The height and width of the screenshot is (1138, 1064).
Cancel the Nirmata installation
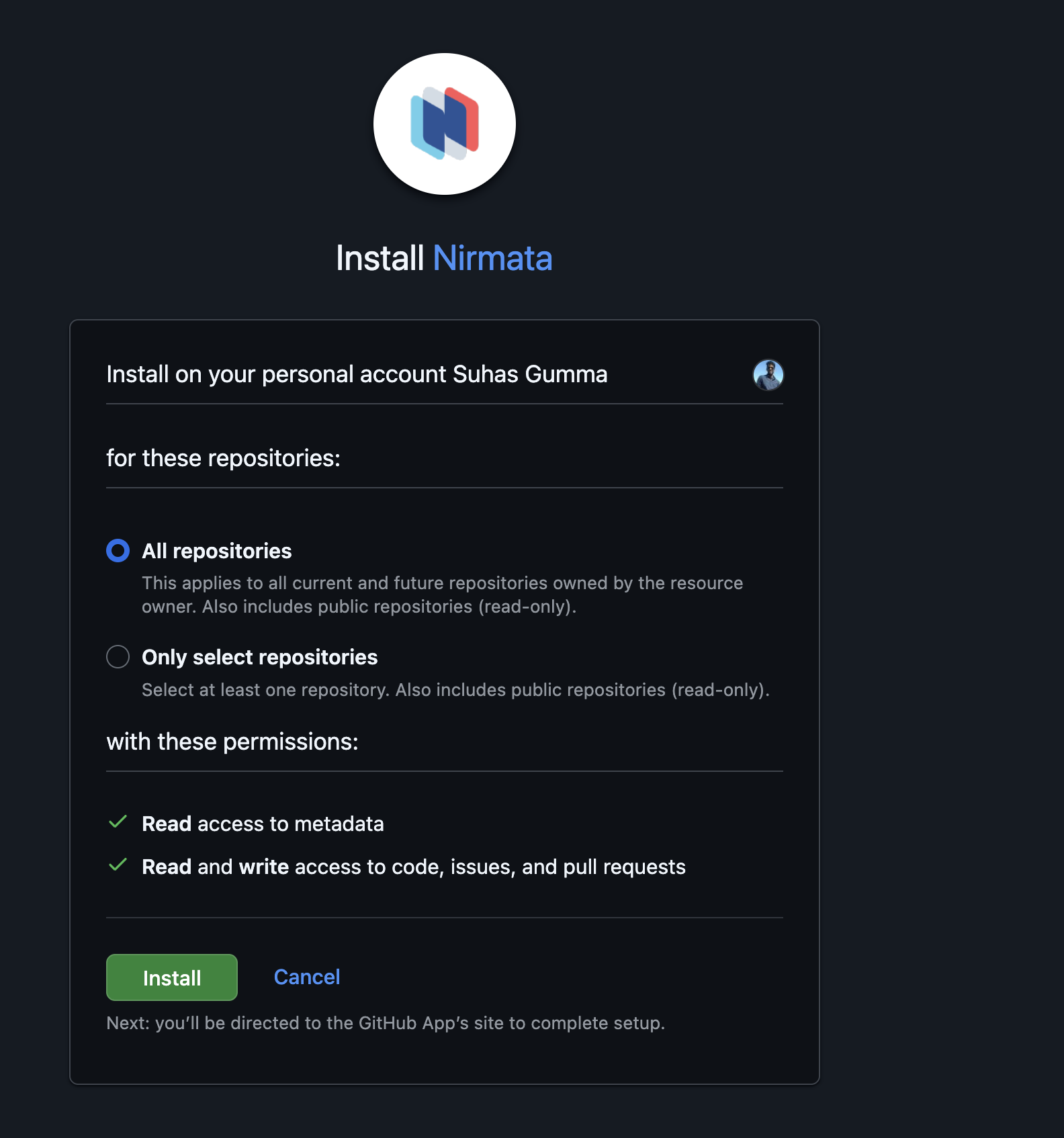click(306, 977)
